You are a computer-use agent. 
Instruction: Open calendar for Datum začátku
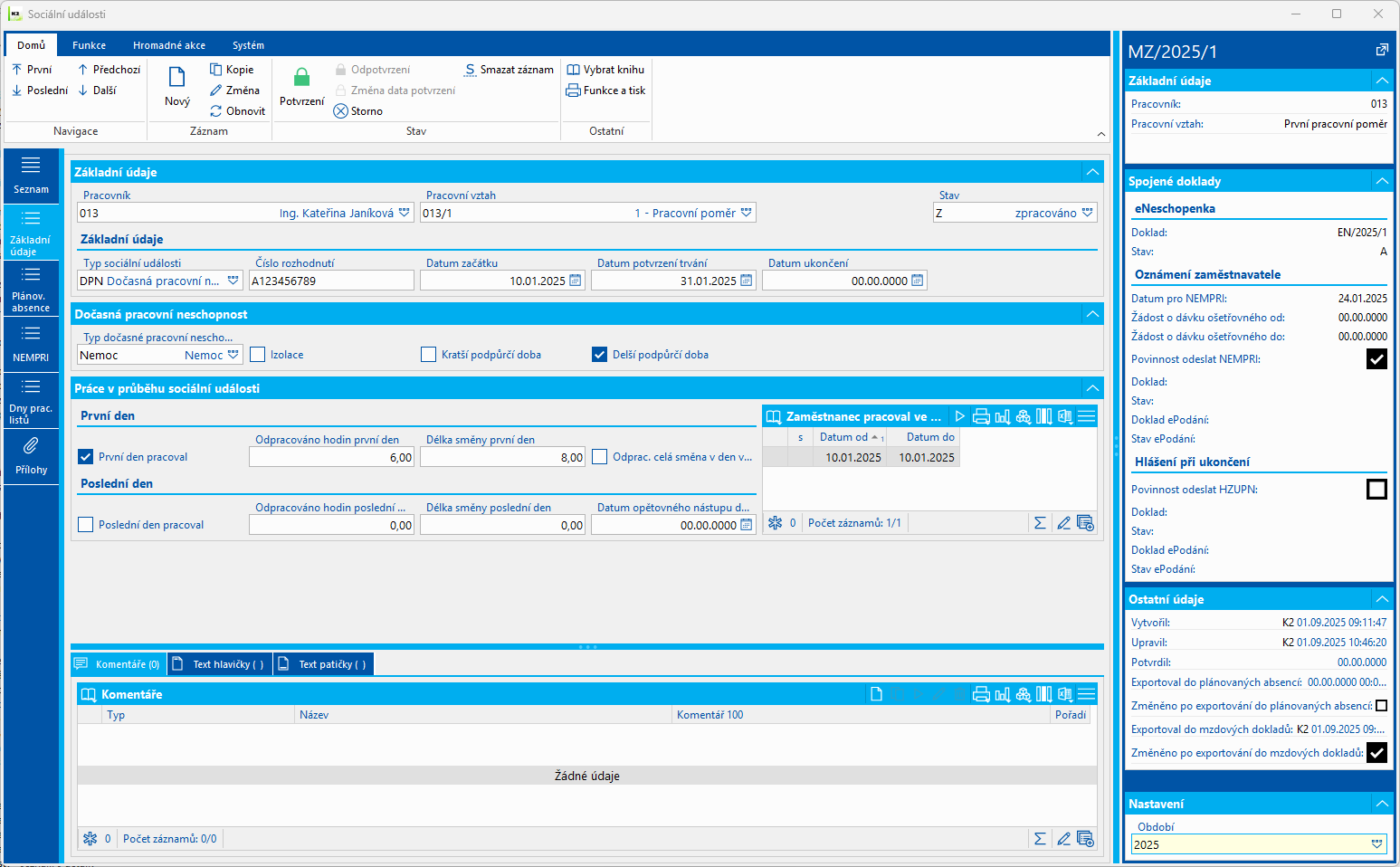pos(575,281)
